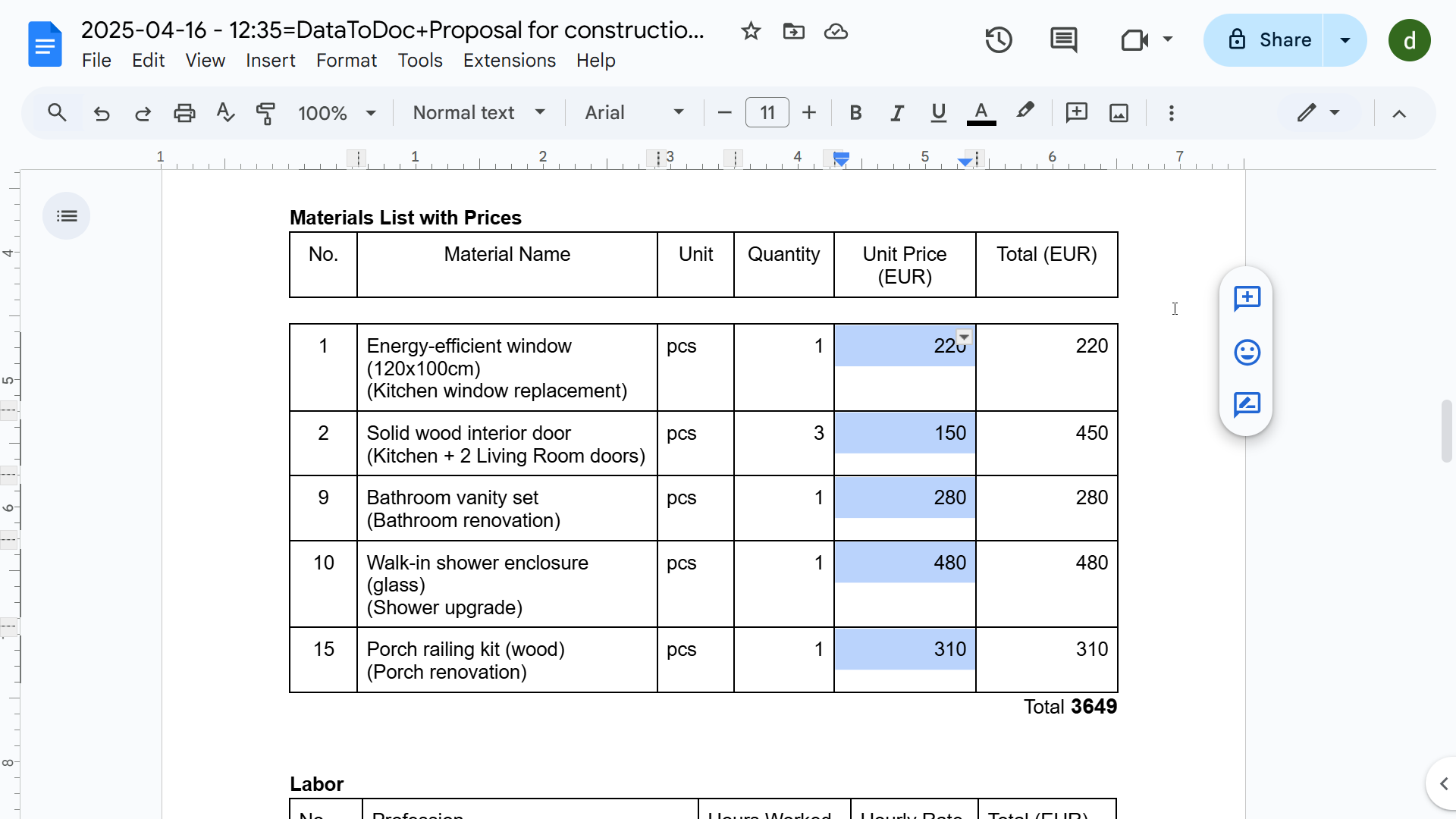Select the Unit Price 150 cell

tap(905, 443)
